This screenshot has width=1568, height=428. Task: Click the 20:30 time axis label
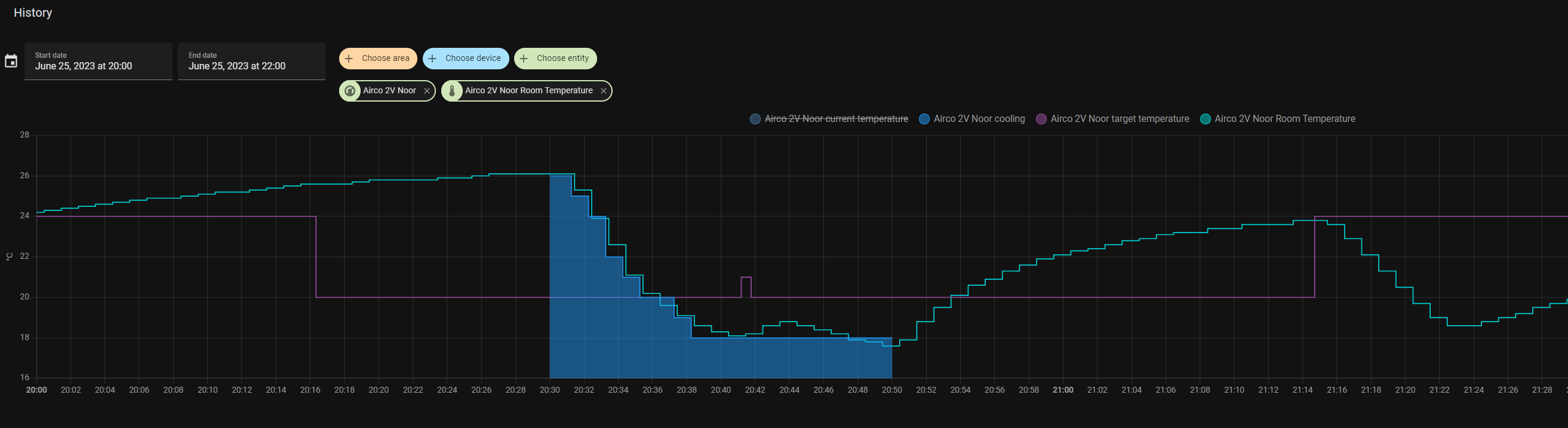click(x=550, y=390)
